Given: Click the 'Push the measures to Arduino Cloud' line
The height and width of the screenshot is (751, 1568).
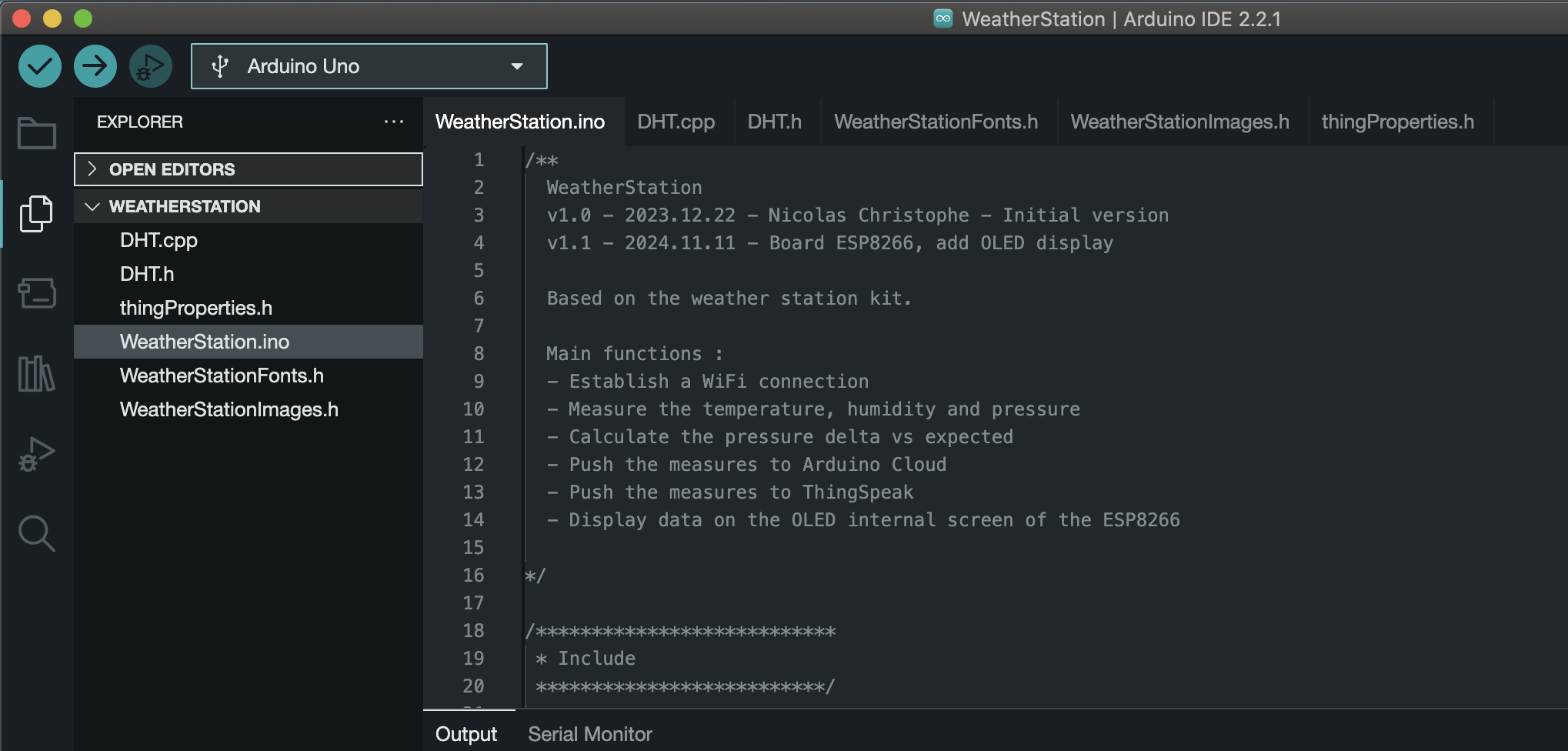Looking at the screenshot, I should pyautogui.click(x=746, y=465).
